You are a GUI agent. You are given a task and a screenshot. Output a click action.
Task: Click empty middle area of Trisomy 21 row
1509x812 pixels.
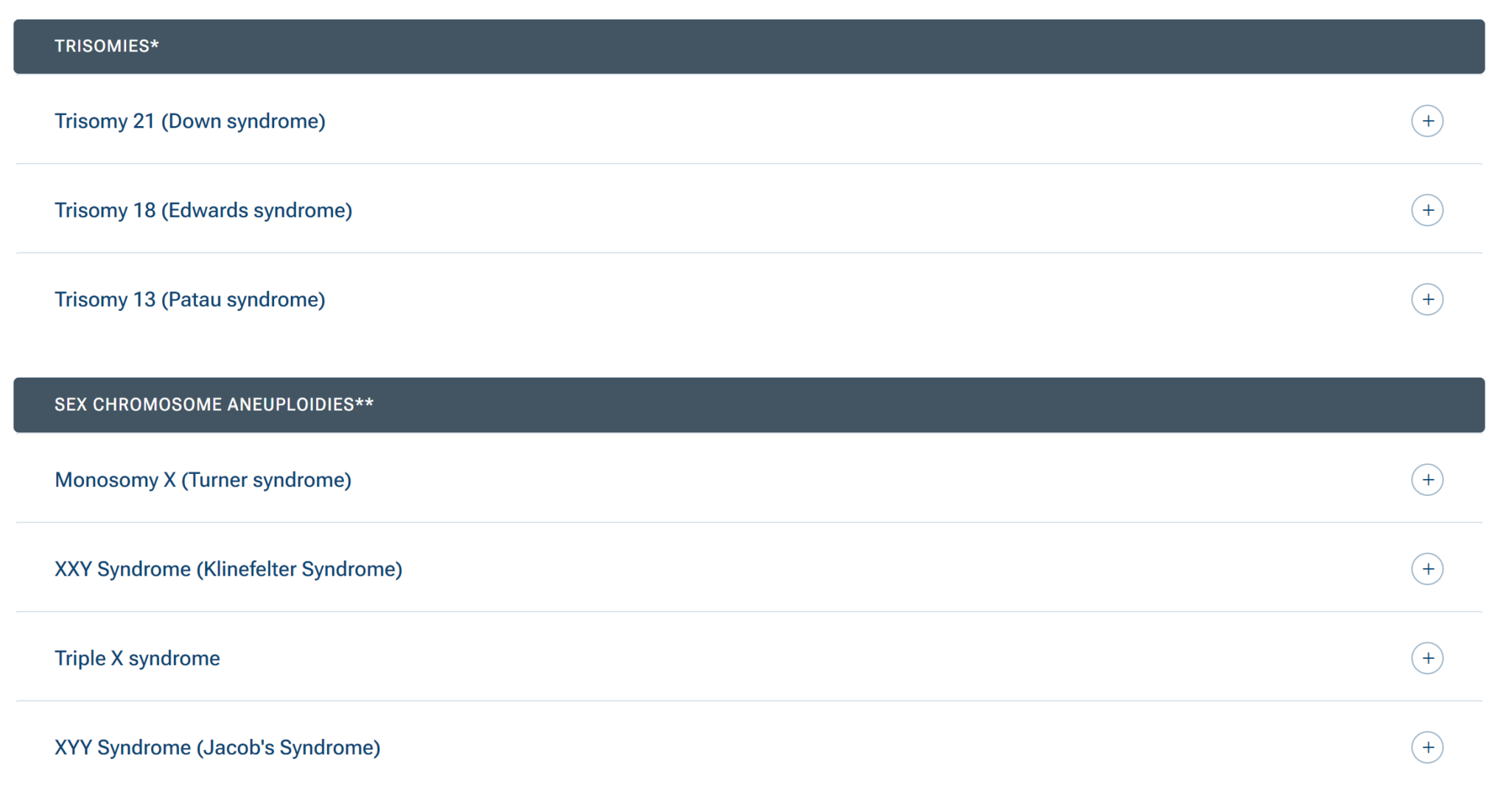pyautogui.click(x=810, y=121)
